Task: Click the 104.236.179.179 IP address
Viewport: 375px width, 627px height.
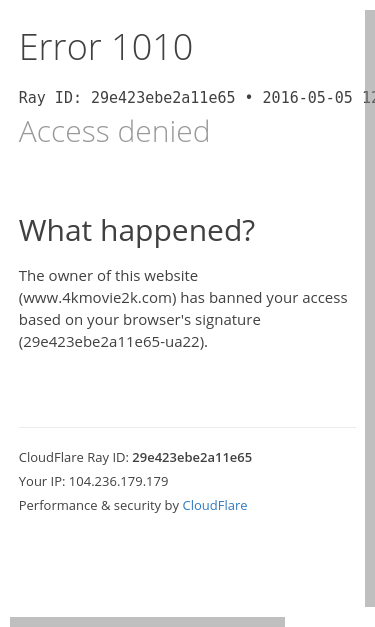Action: [118, 481]
